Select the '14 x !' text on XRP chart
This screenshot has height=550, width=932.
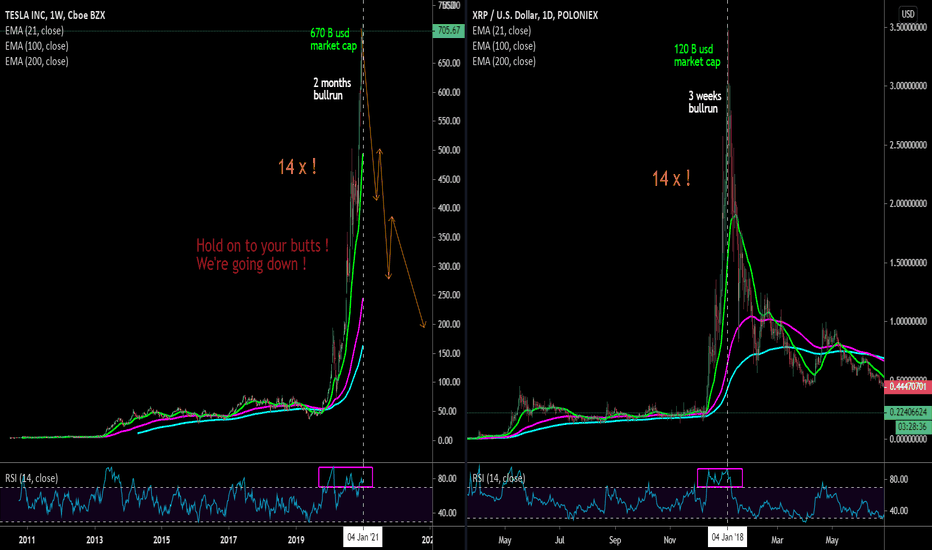click(x=671, y=178)
